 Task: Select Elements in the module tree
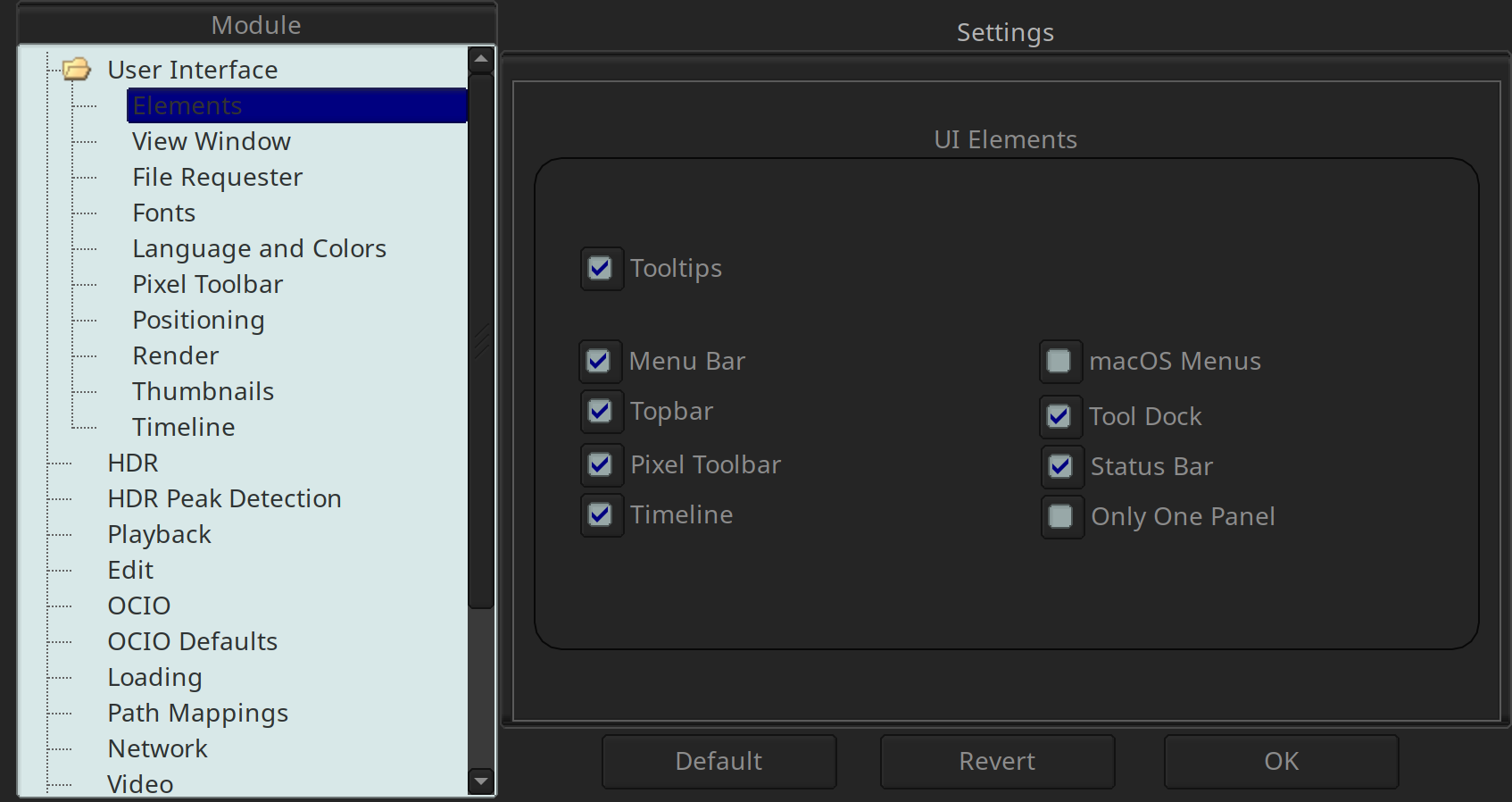coord(297,105)
